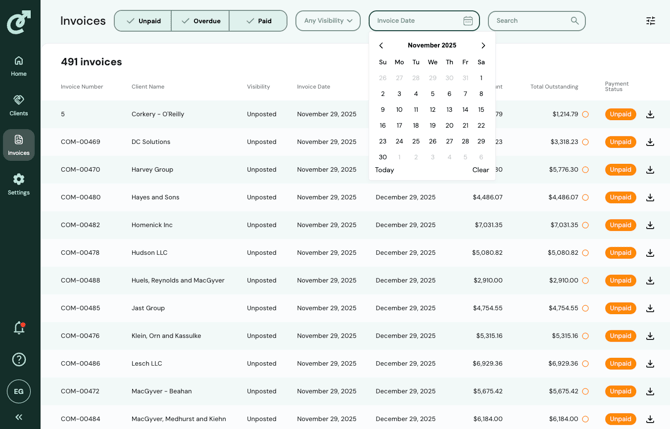Download invoice COM-00469

tap(650, 142)
